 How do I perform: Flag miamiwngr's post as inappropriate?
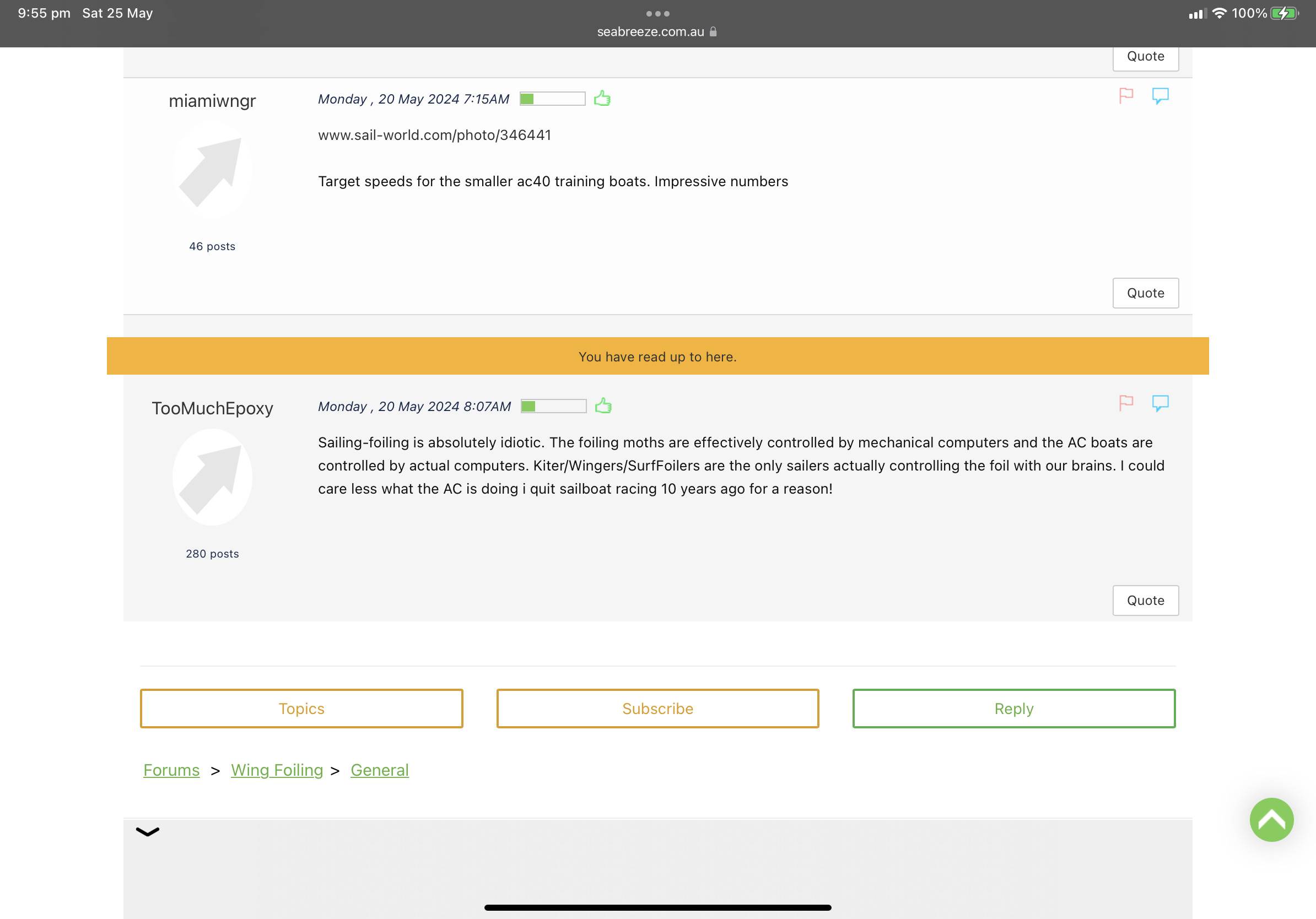click(1126, 96)
